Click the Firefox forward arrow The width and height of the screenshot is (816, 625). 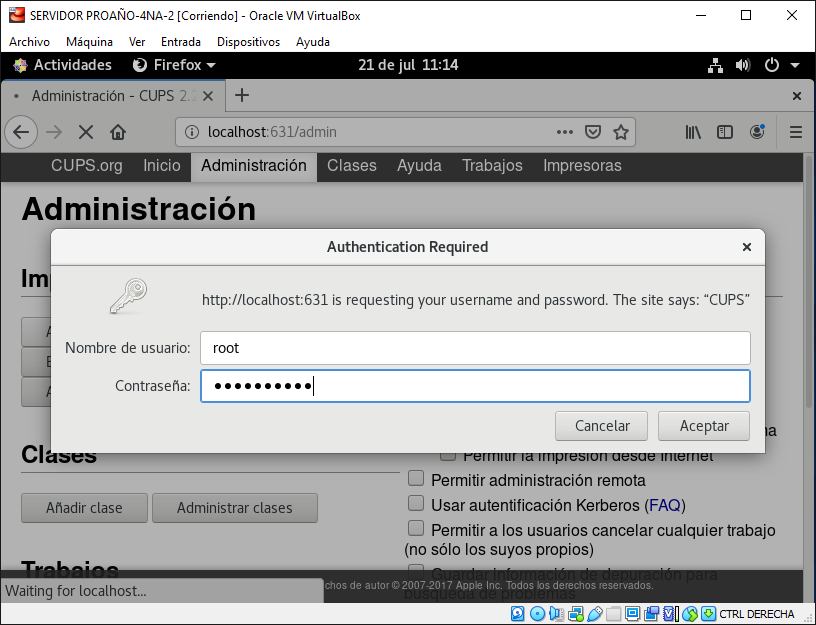point(54,132)
